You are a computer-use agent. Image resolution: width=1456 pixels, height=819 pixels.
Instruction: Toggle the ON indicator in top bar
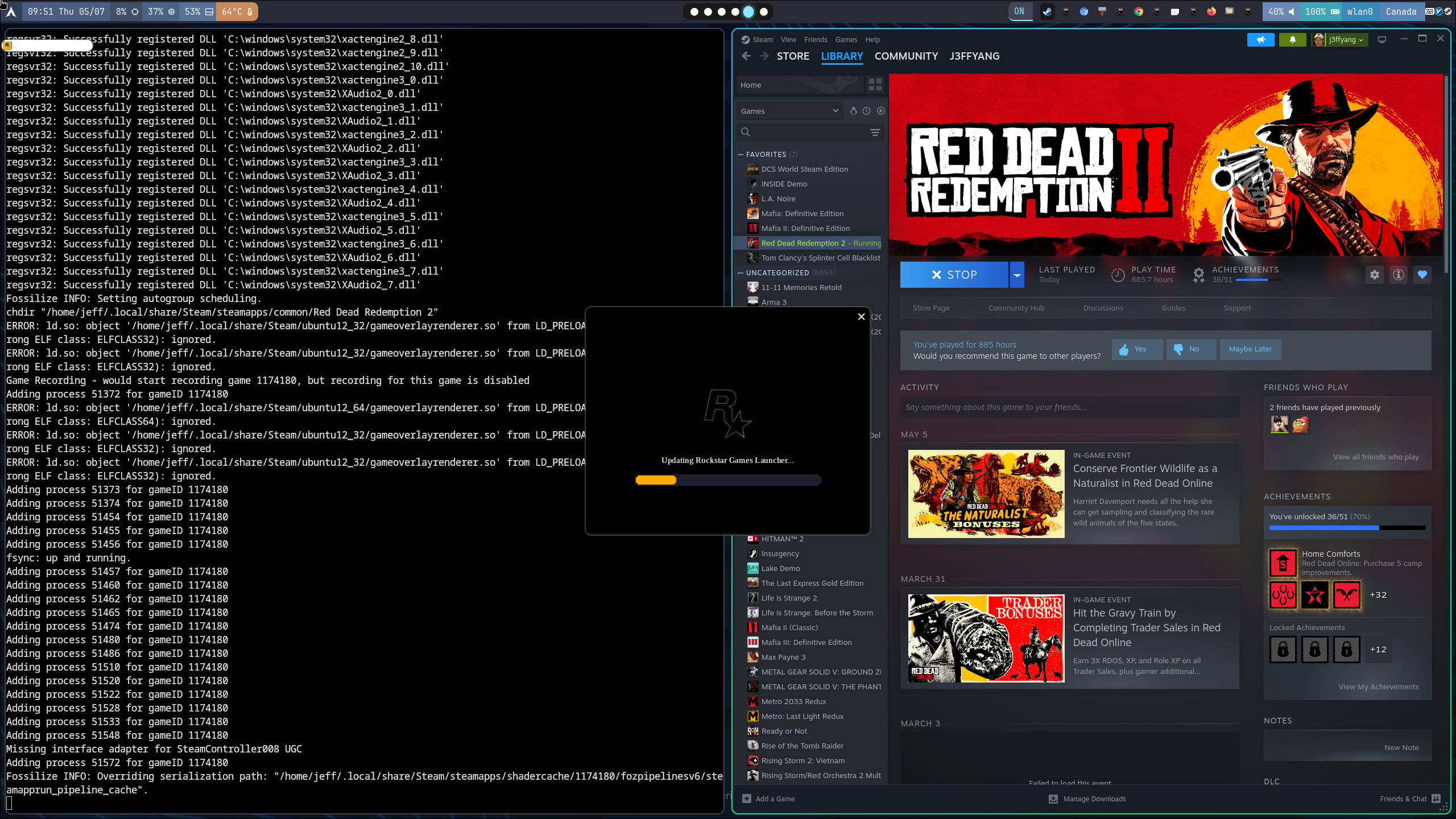coord(1019,11)
